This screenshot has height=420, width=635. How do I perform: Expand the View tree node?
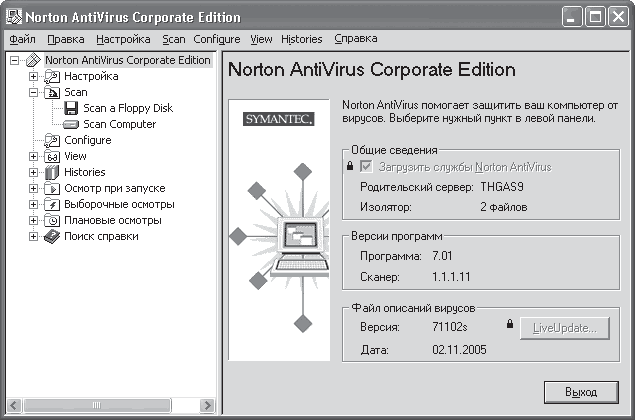click(x=34, y=156)
